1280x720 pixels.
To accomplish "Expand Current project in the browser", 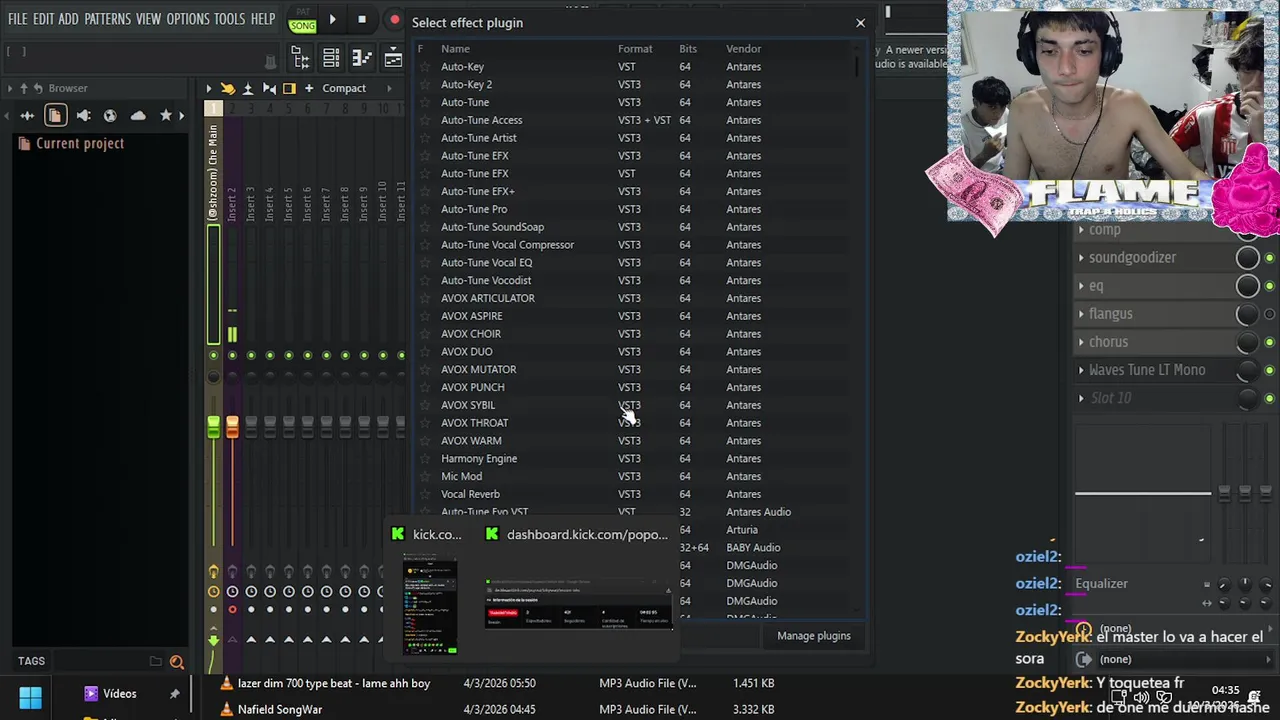I will click(x=69, y=143).
